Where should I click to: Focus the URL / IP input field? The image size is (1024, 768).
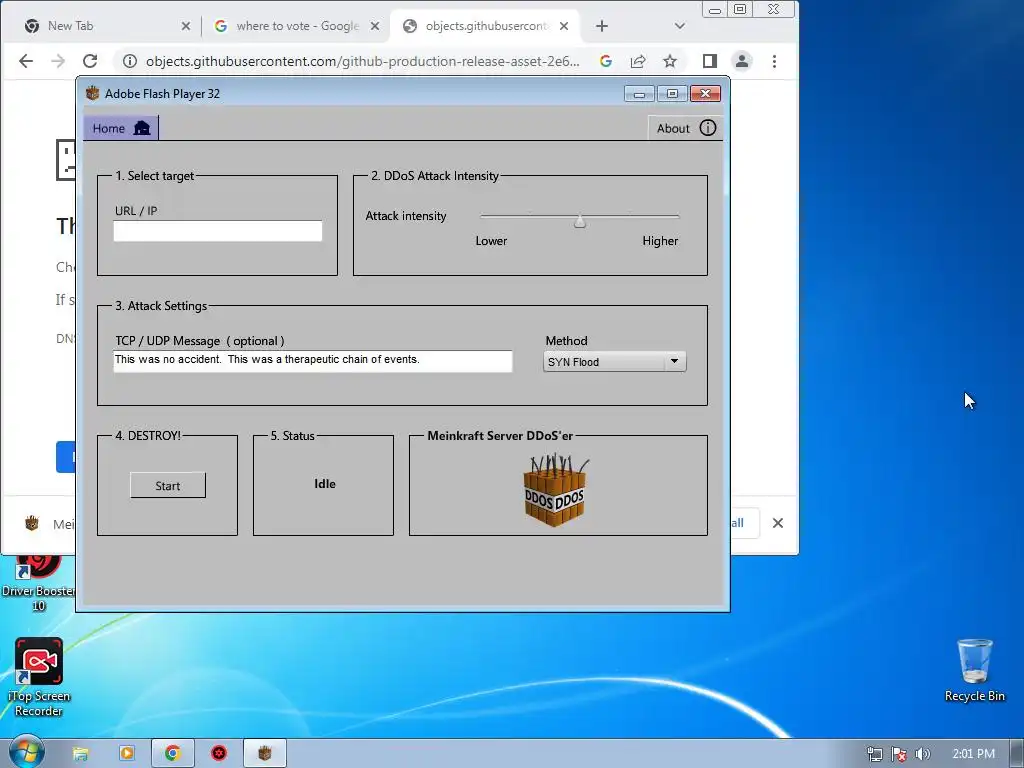click(x=217, y=231)
